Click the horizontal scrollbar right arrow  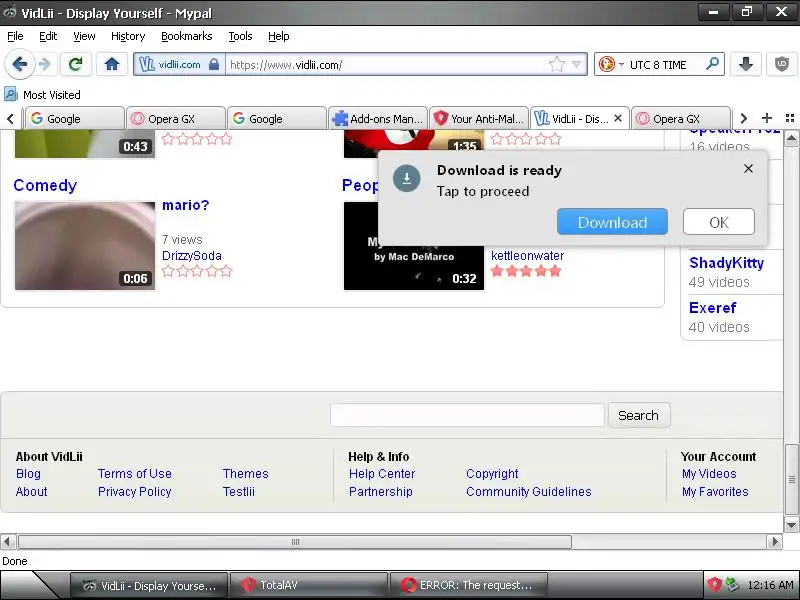pyautogui.click(x=774, y=541)
